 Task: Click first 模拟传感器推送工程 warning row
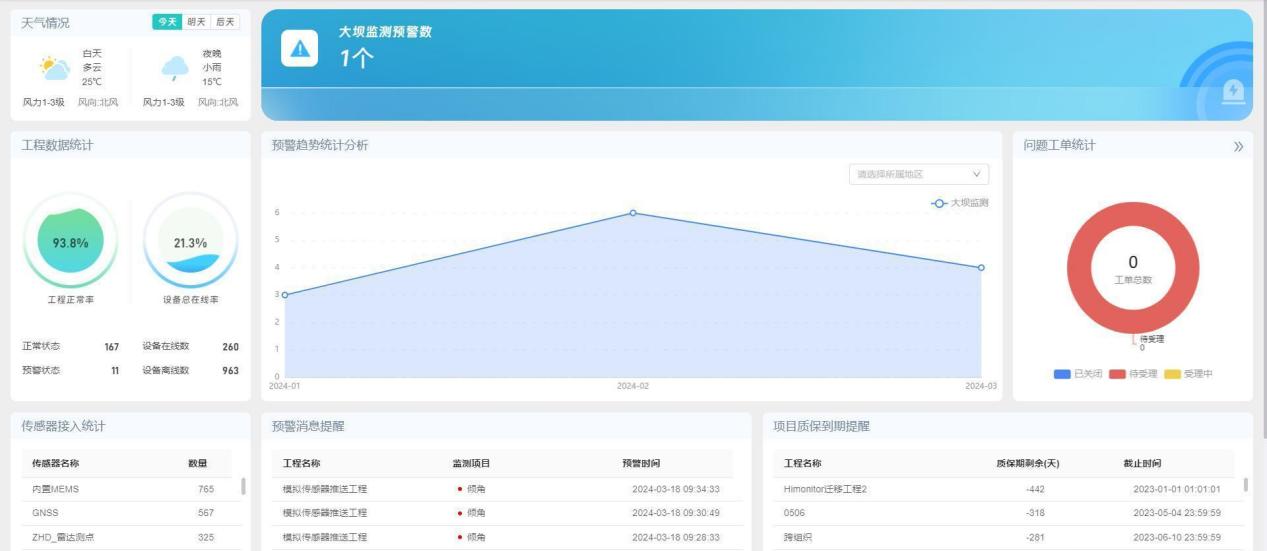tap(325, 489)
